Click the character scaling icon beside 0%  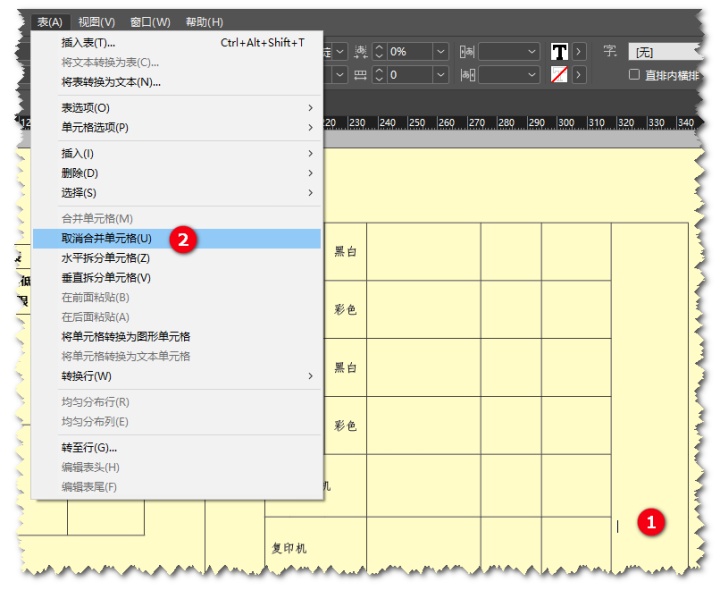[360, 51]
